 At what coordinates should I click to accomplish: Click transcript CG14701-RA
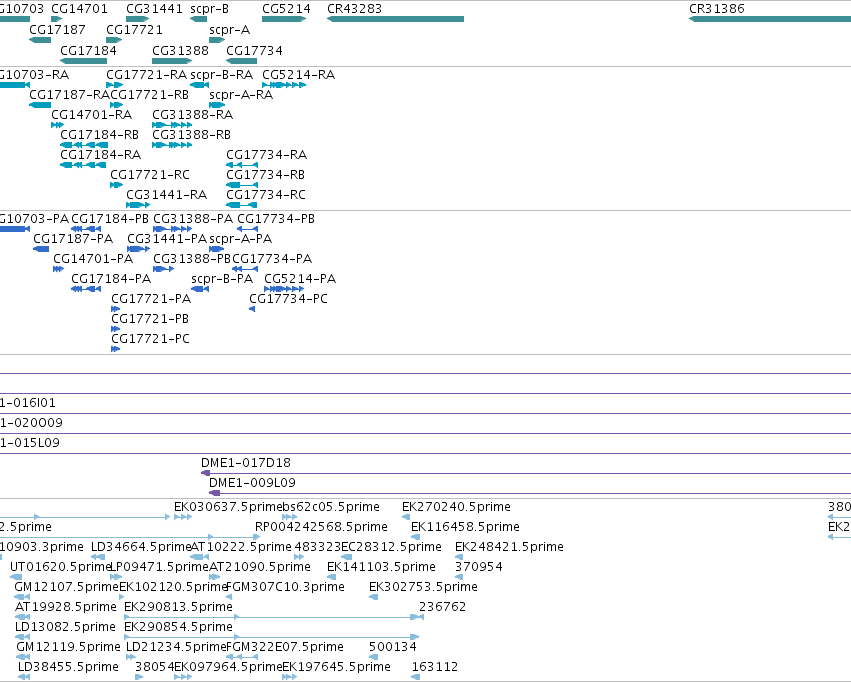click(92, 114)
